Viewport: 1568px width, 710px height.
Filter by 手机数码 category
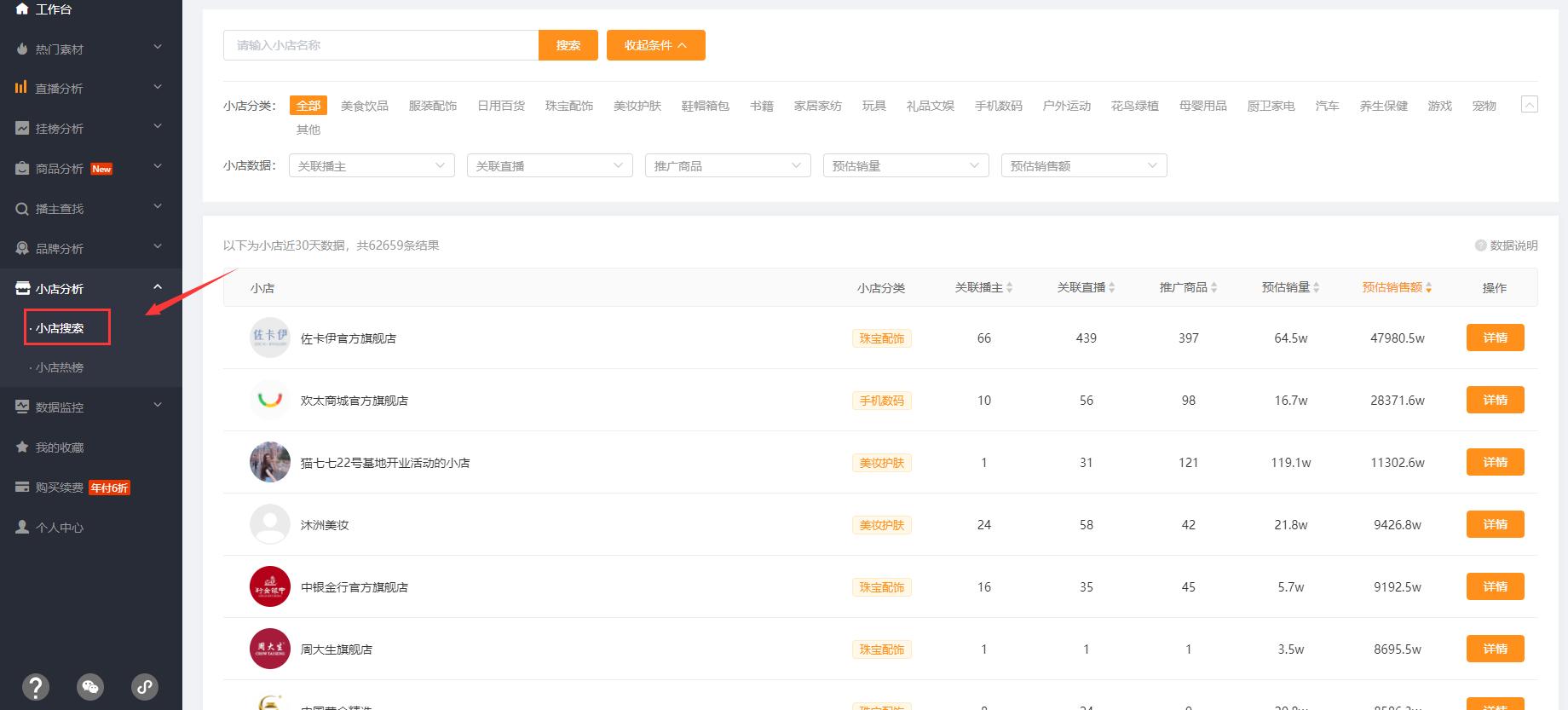[x=998, y=106]
